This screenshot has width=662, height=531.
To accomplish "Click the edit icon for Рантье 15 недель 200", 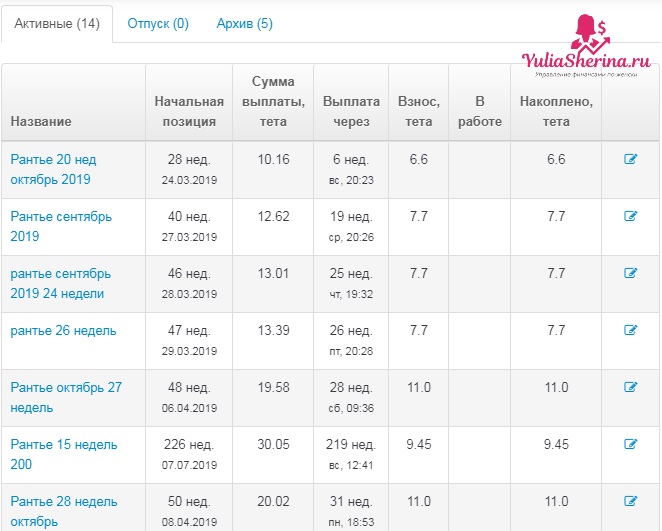I will tap(630, 444).
